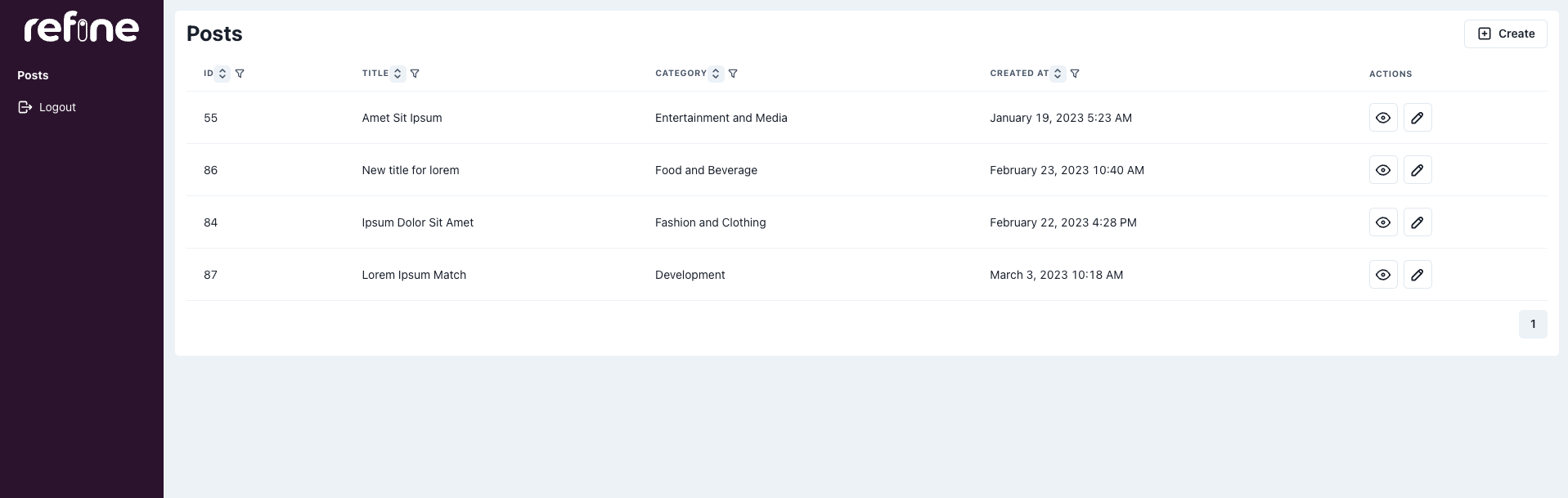1568x498 pixels.
Task: Click the 'CATEGORY' column header label
Action: click(x=681, y=74)
